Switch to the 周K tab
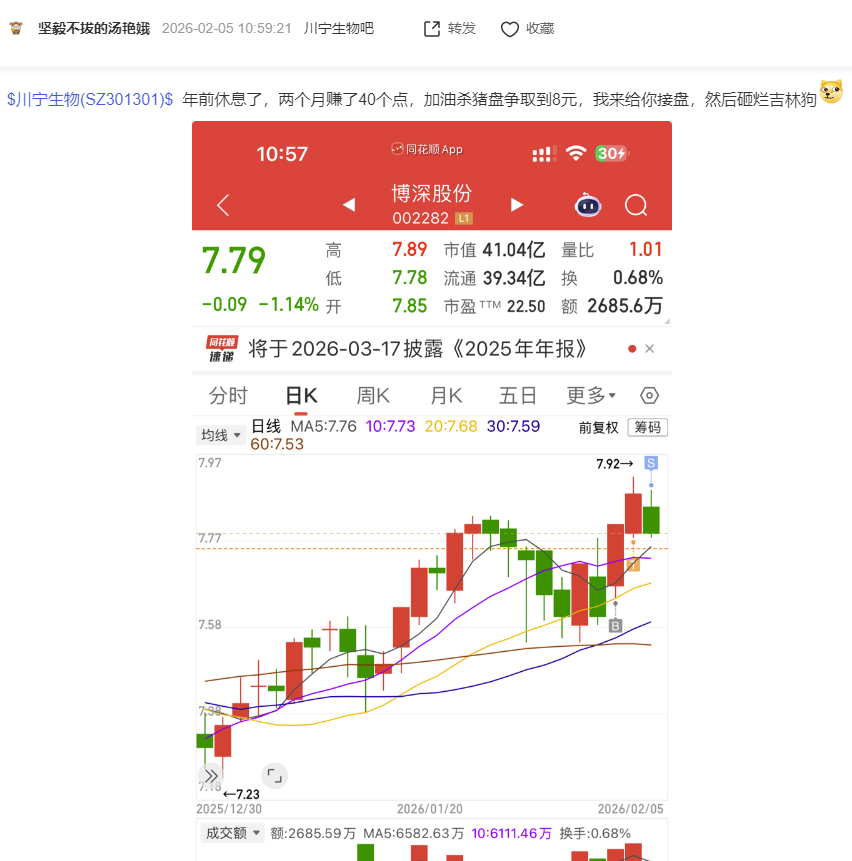Viewport: 852px width, 861px height. pos(373,396)
